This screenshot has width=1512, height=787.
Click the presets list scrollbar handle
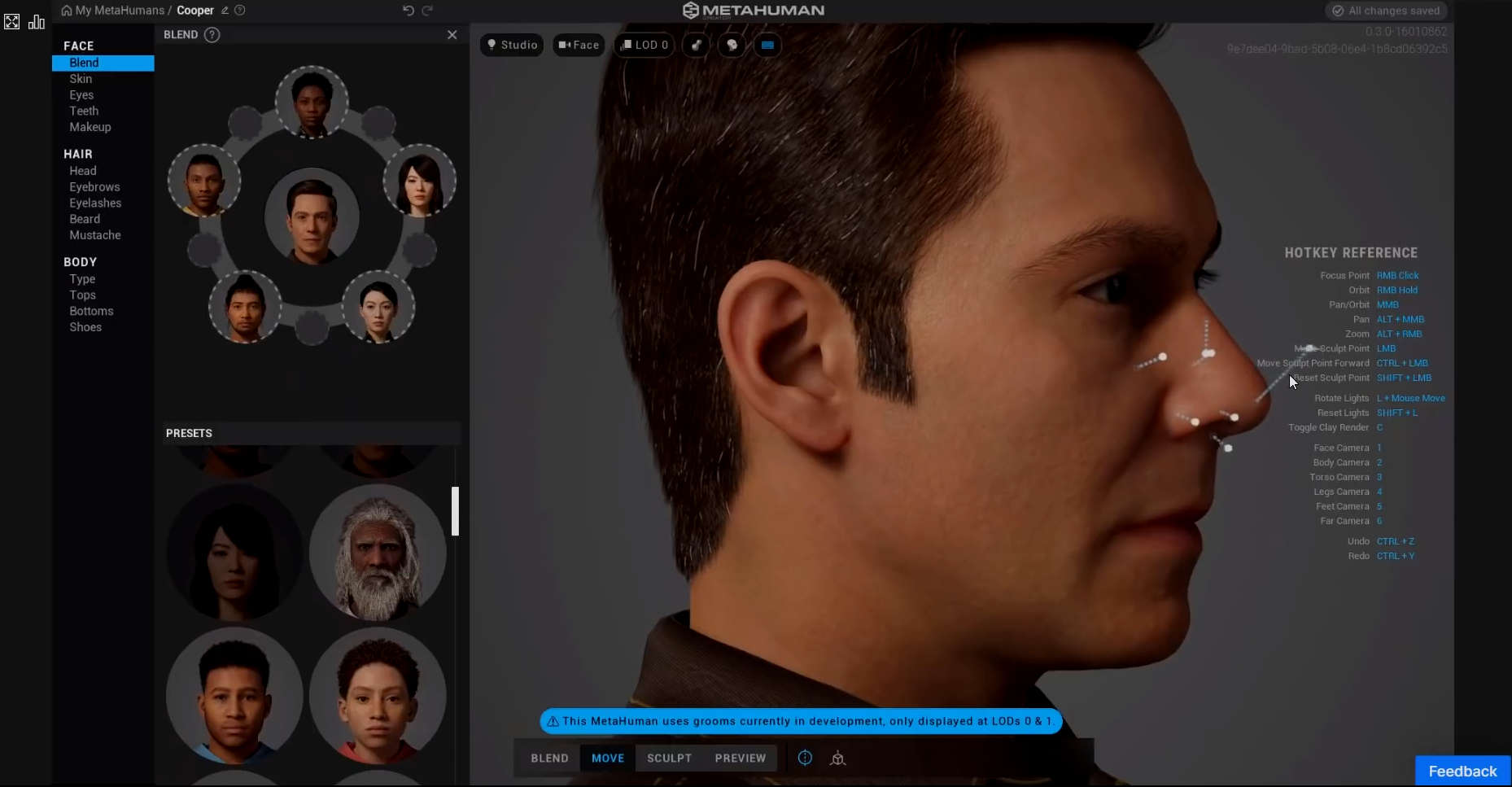pos(456,511)
